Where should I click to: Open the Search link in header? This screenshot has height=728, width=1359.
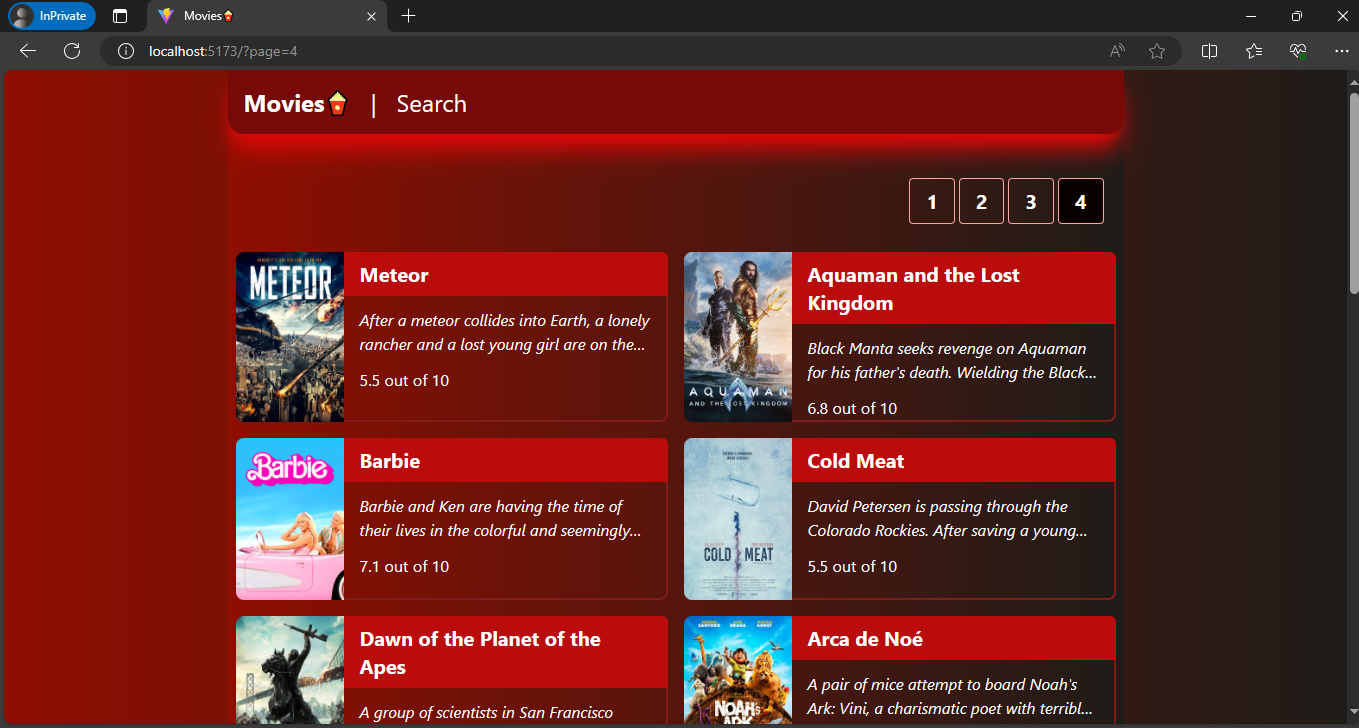(x=431, y=104)
